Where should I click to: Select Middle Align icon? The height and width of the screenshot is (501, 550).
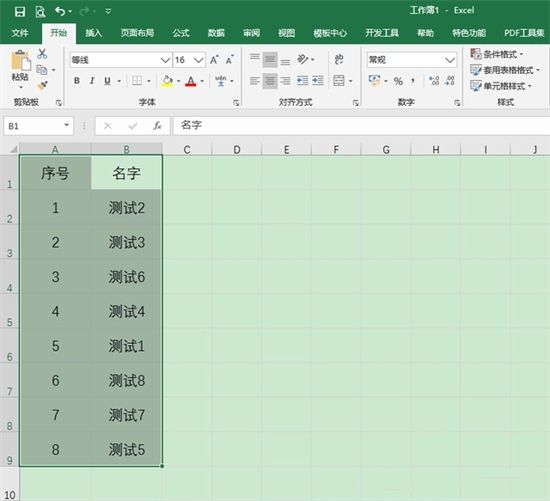coord(270,59)
